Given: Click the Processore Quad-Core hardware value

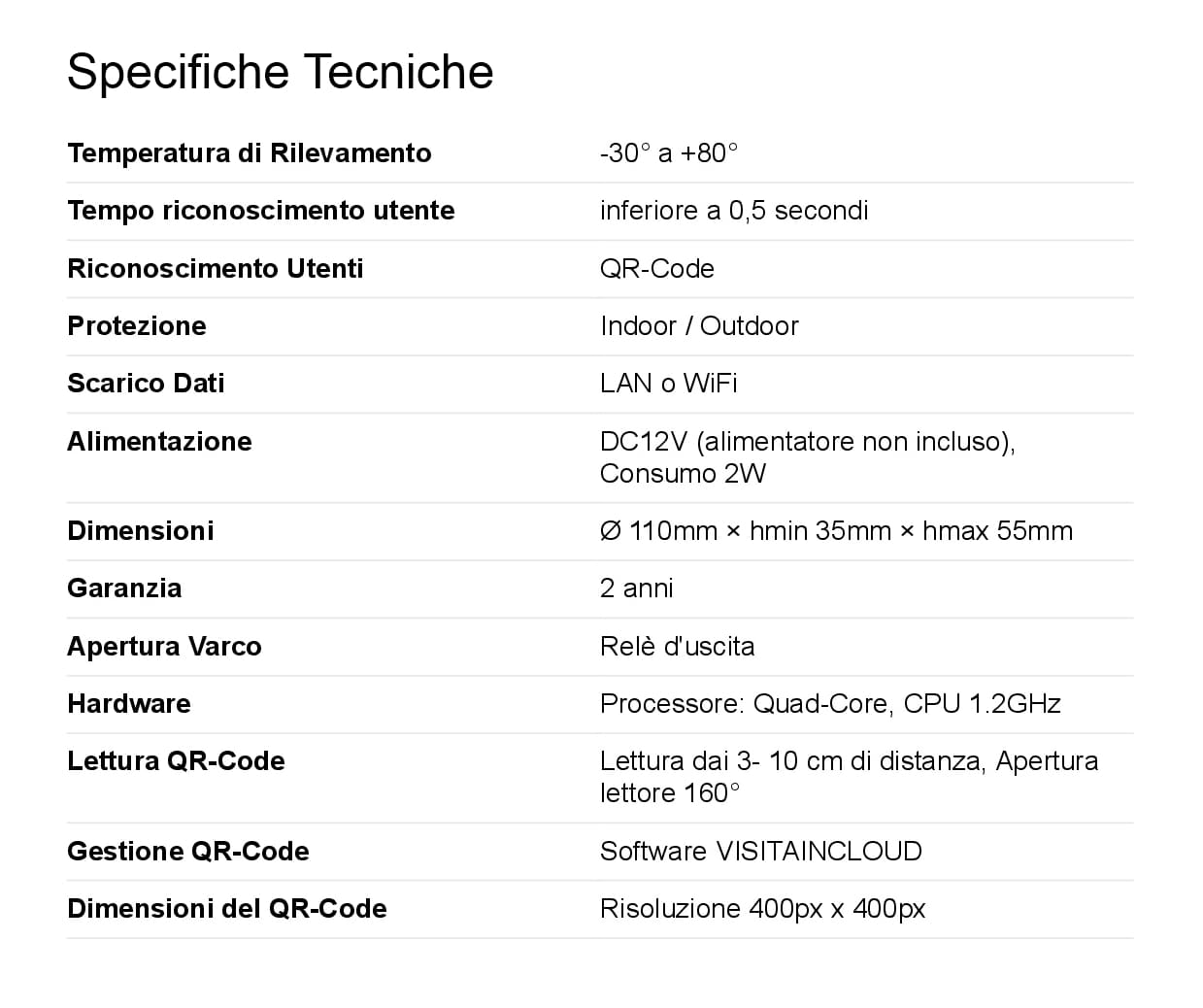Looking at the screenshot, I should point(830,704).
